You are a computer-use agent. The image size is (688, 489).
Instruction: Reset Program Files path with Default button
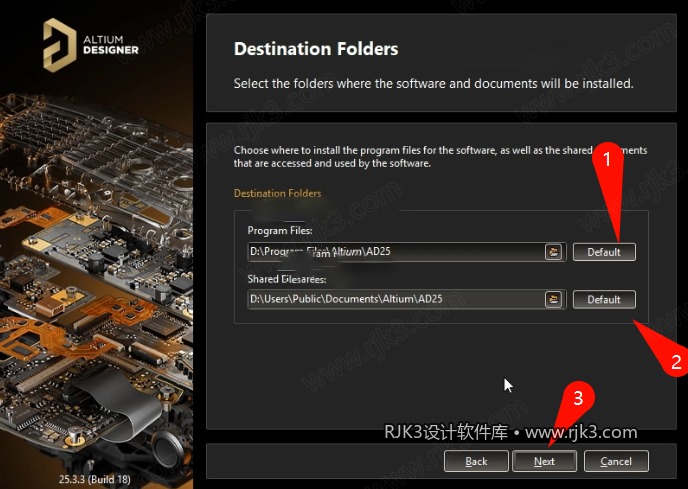click(x=604, y=252)
